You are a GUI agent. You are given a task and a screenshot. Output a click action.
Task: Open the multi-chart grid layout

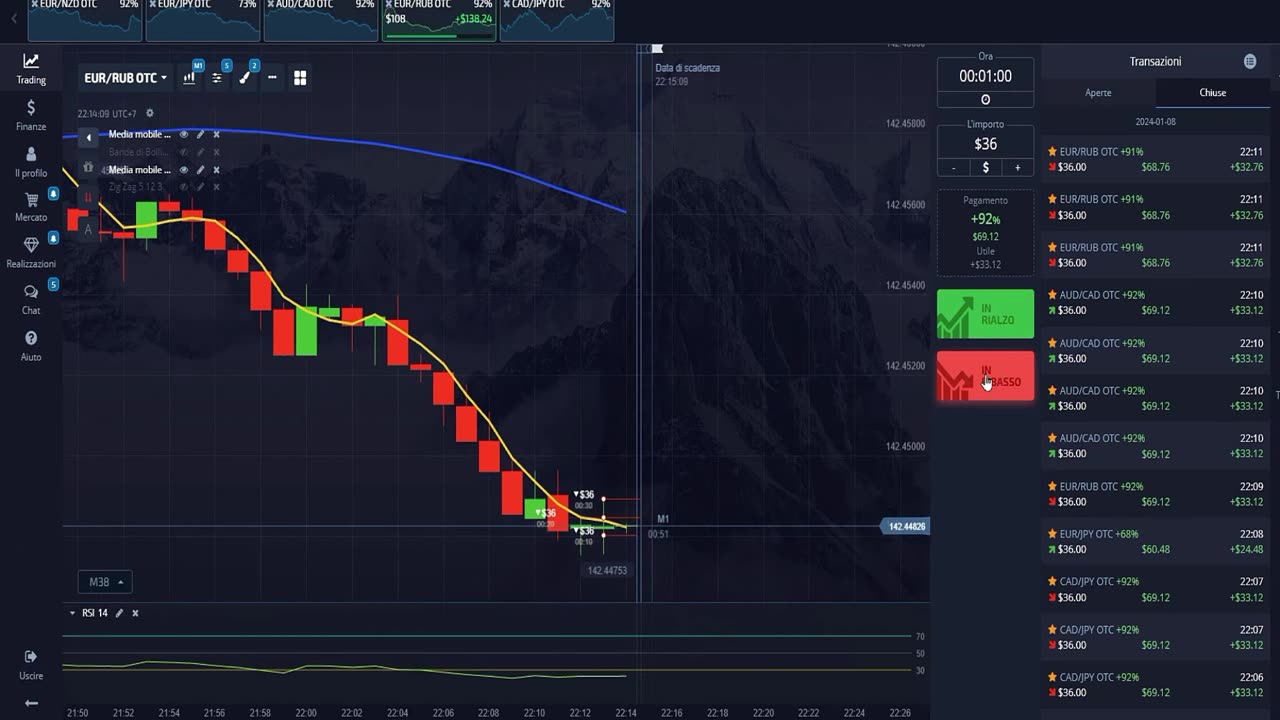tap(300, 78)
